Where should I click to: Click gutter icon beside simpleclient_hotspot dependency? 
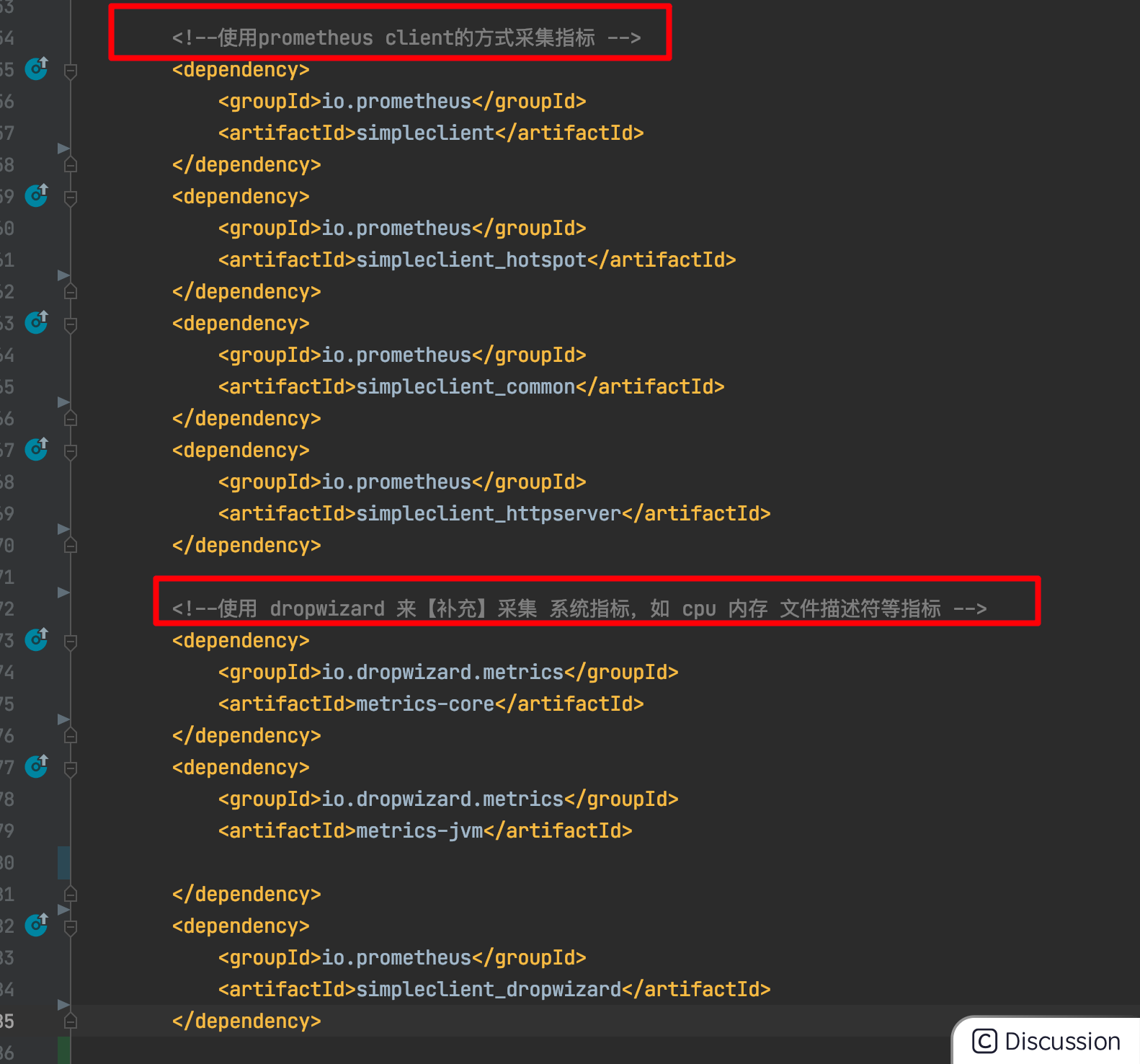pyautogui.click(x=37, y=195)
